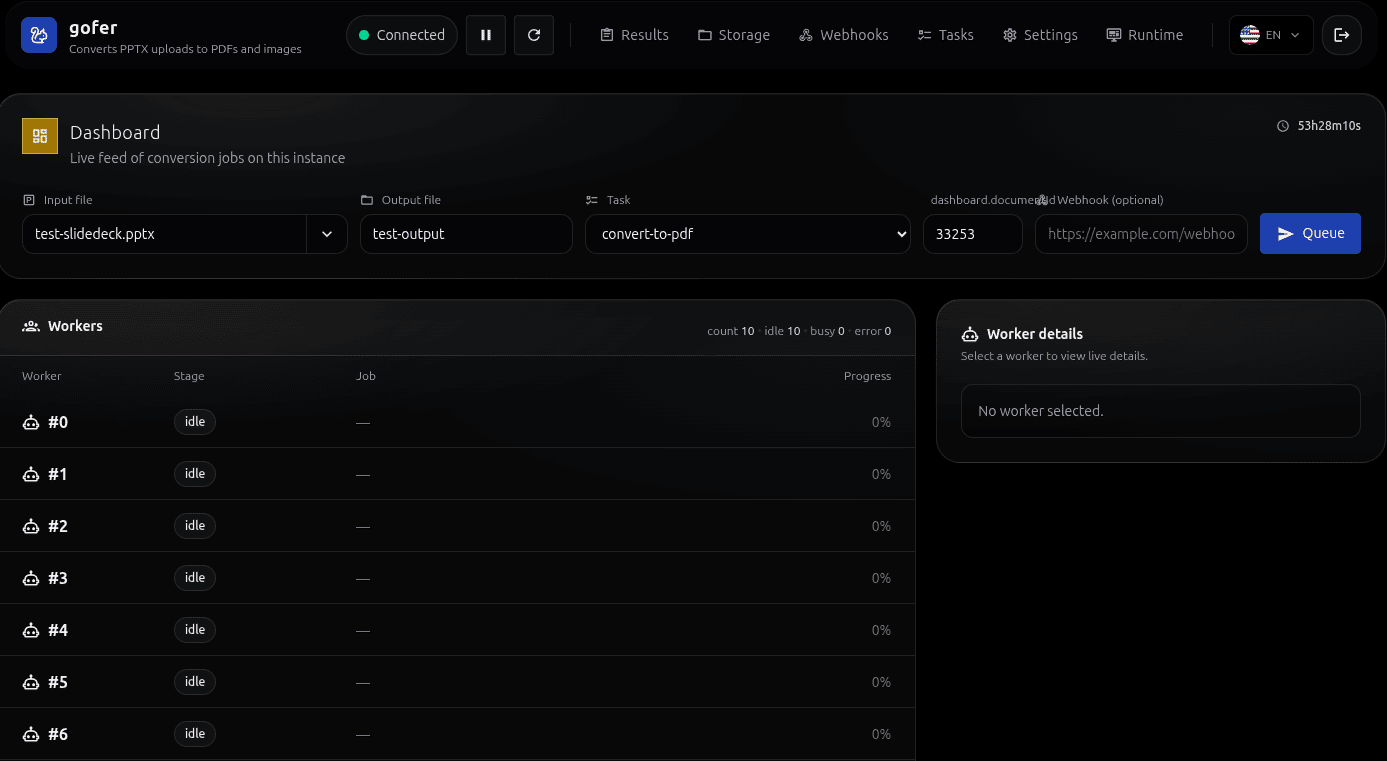Click the test-slidedeck.pptx input file field
This screenshot has height=761, width=1387.
[164, 234]
